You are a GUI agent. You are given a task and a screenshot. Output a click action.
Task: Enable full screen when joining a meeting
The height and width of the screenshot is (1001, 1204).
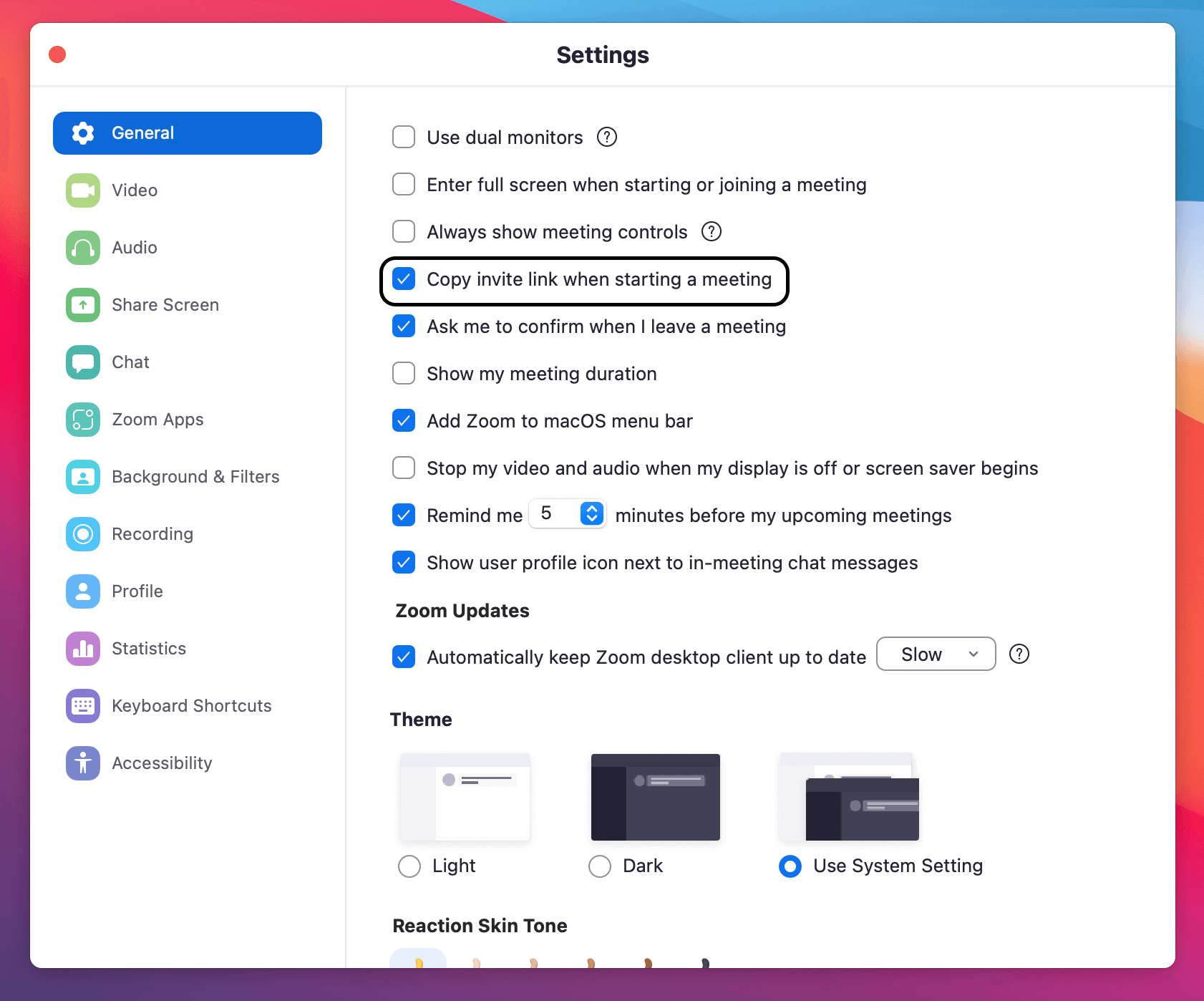404,184
